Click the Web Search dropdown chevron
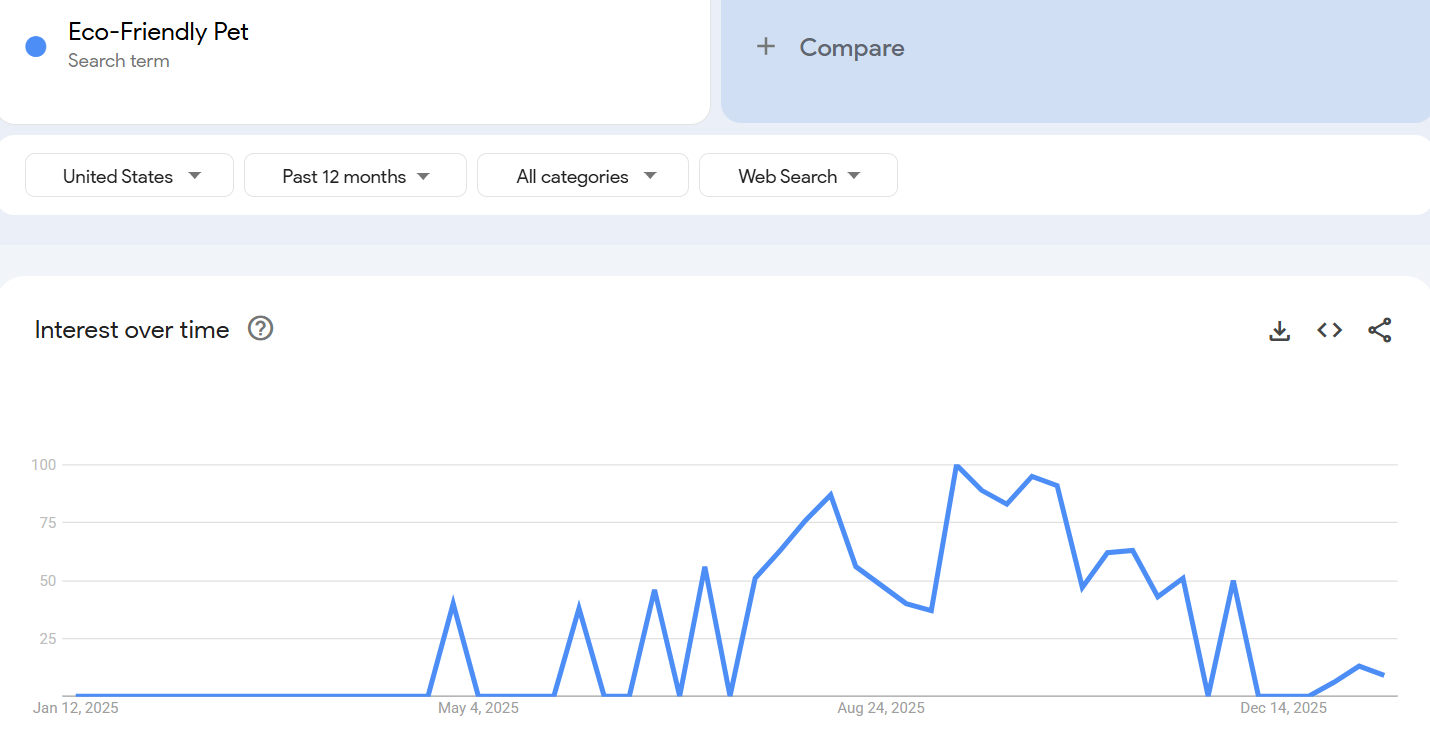Image resolution: width=1430 pixels, height=730 pixels. (x=855, y=175)
